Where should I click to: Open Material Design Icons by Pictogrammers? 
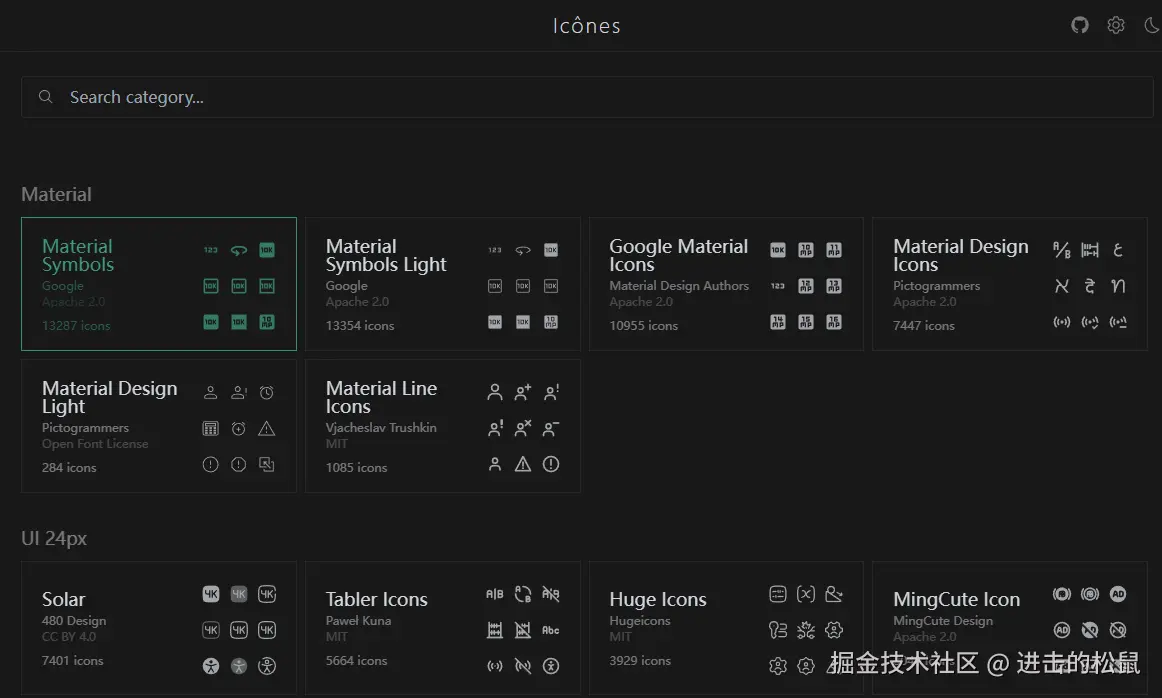(x=1009, y=284)
